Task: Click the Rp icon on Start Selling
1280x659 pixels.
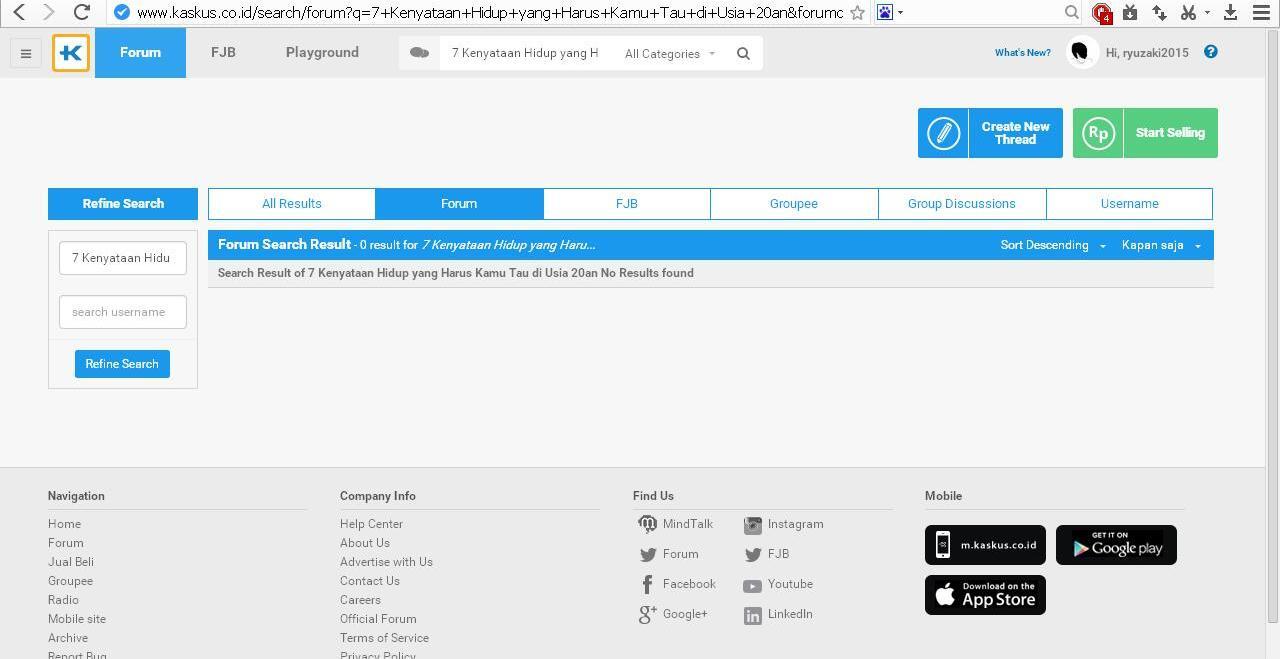Action: point(1098,133)
